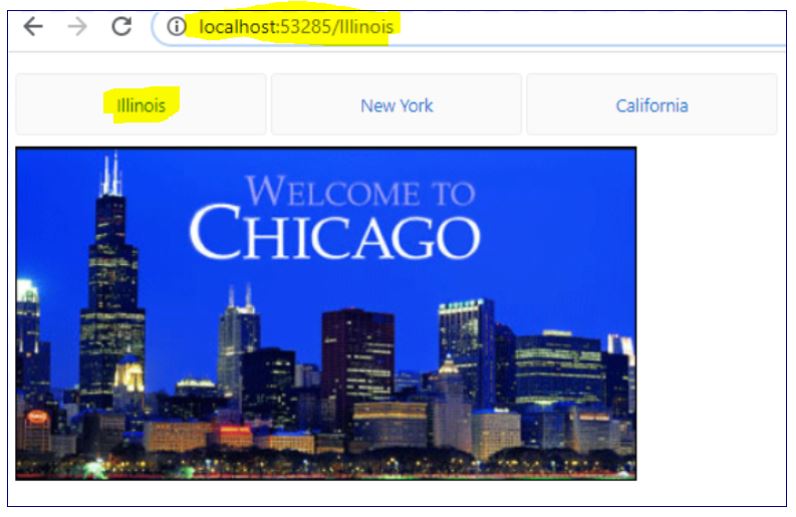Click the large 'Chicago' title on image
This screenshot has width=796, height=517.
(334, 236)
